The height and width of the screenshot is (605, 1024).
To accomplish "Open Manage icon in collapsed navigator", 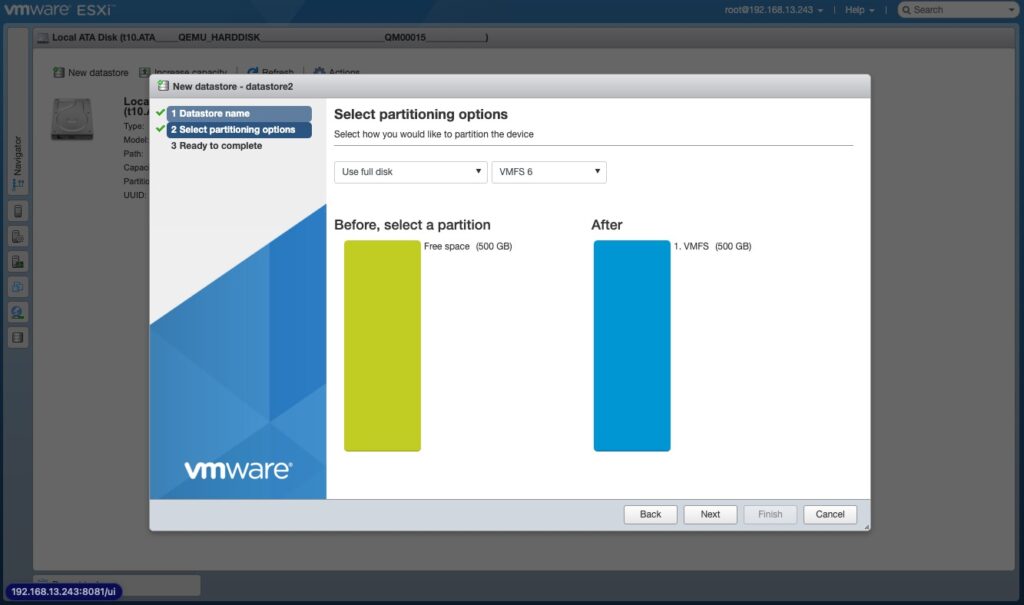I will coord(18,237).
